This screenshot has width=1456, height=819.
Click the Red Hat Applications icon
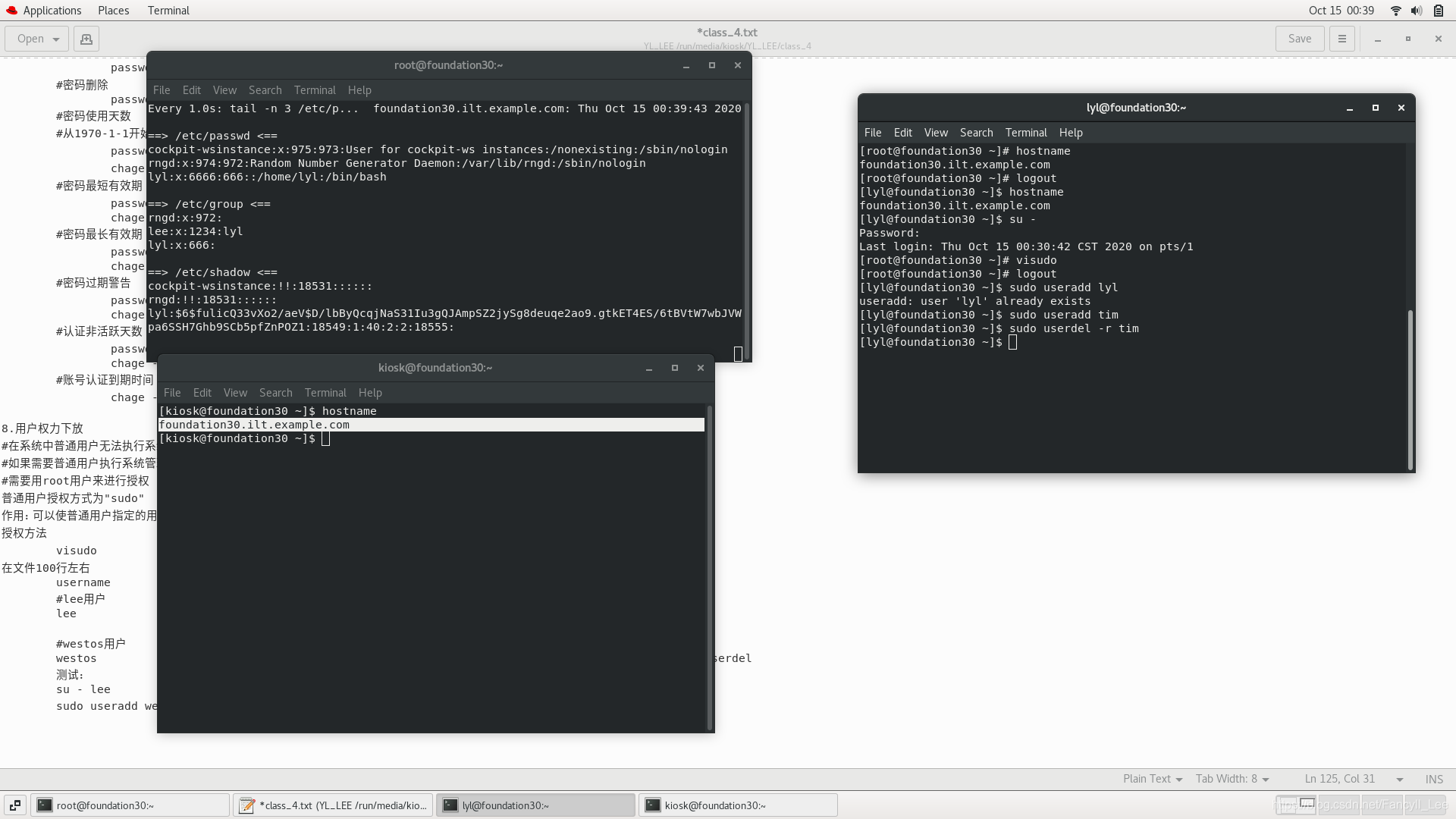(x=11, y=11)
